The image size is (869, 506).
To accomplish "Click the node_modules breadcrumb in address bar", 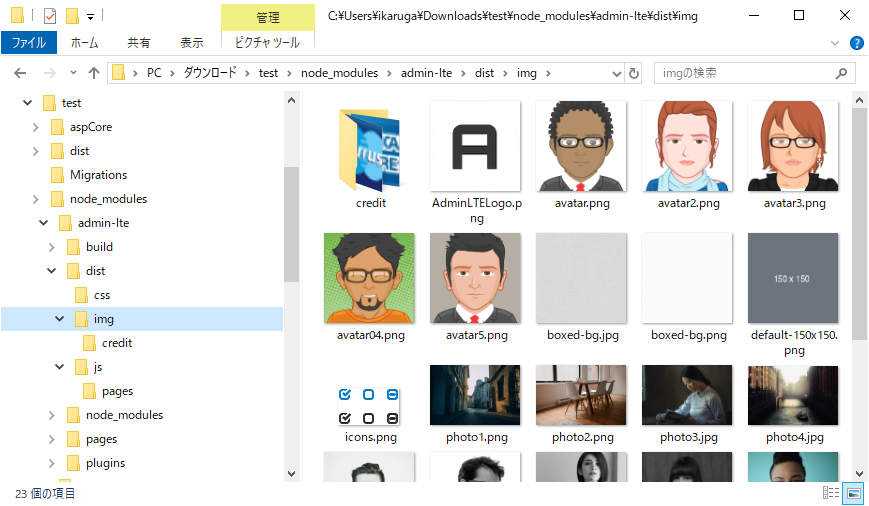I will (339, 73).
